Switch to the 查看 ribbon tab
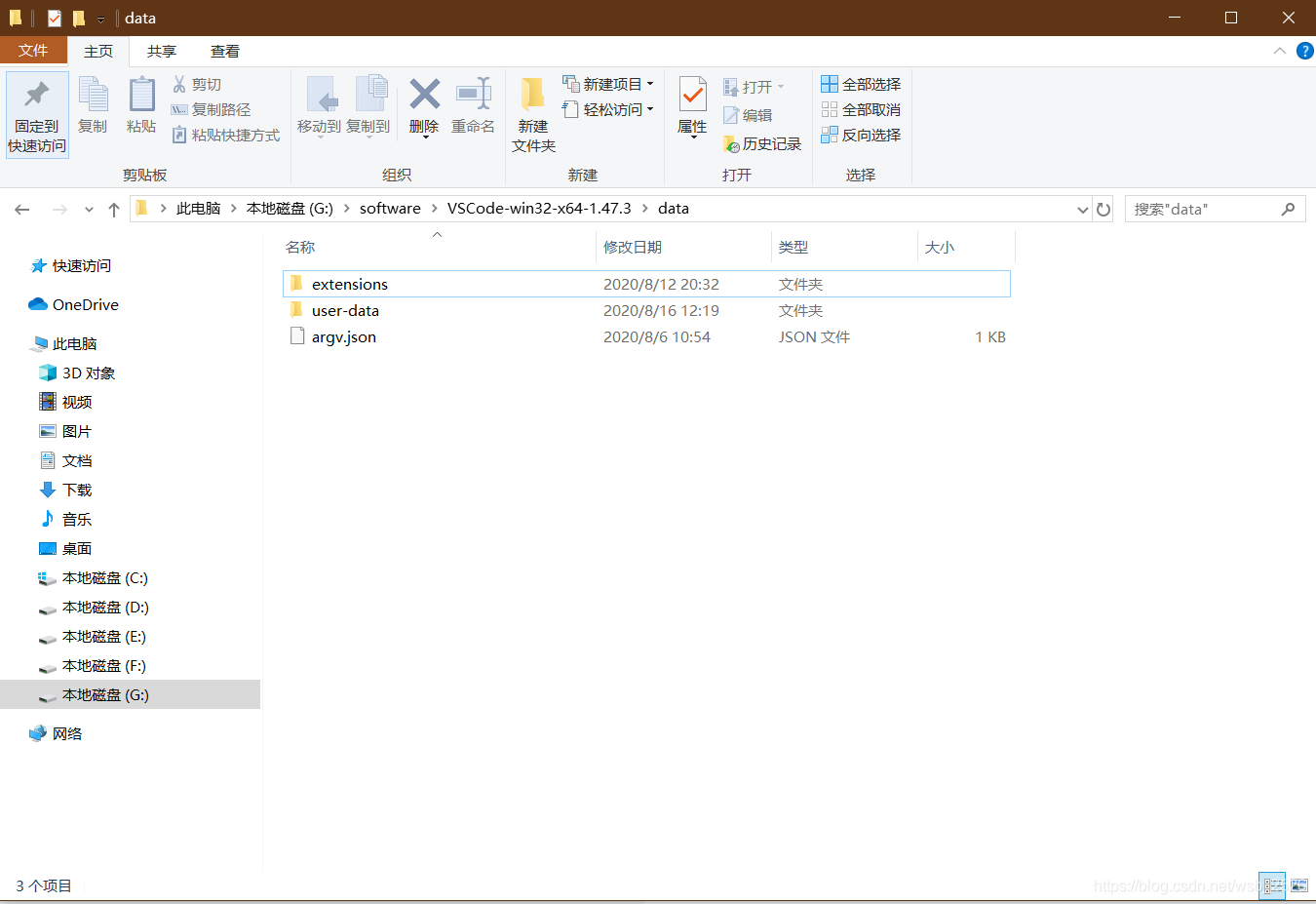 tap(224, 51)
